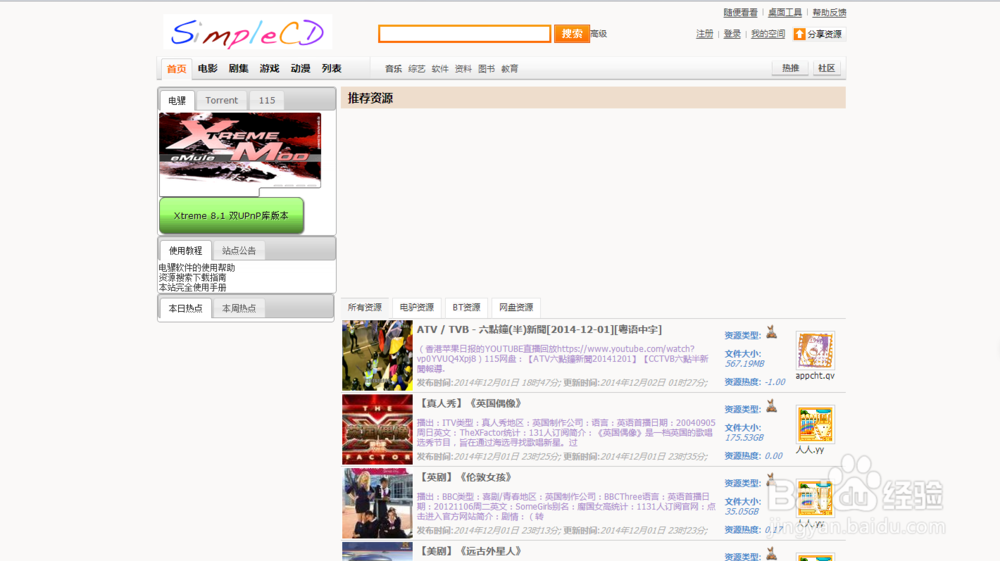
Task: Switch to the 115 tab
Action: click(x=267, y=100)
